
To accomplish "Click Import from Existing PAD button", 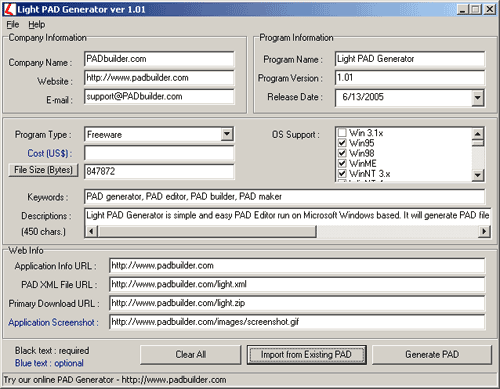I will point(306,354).
